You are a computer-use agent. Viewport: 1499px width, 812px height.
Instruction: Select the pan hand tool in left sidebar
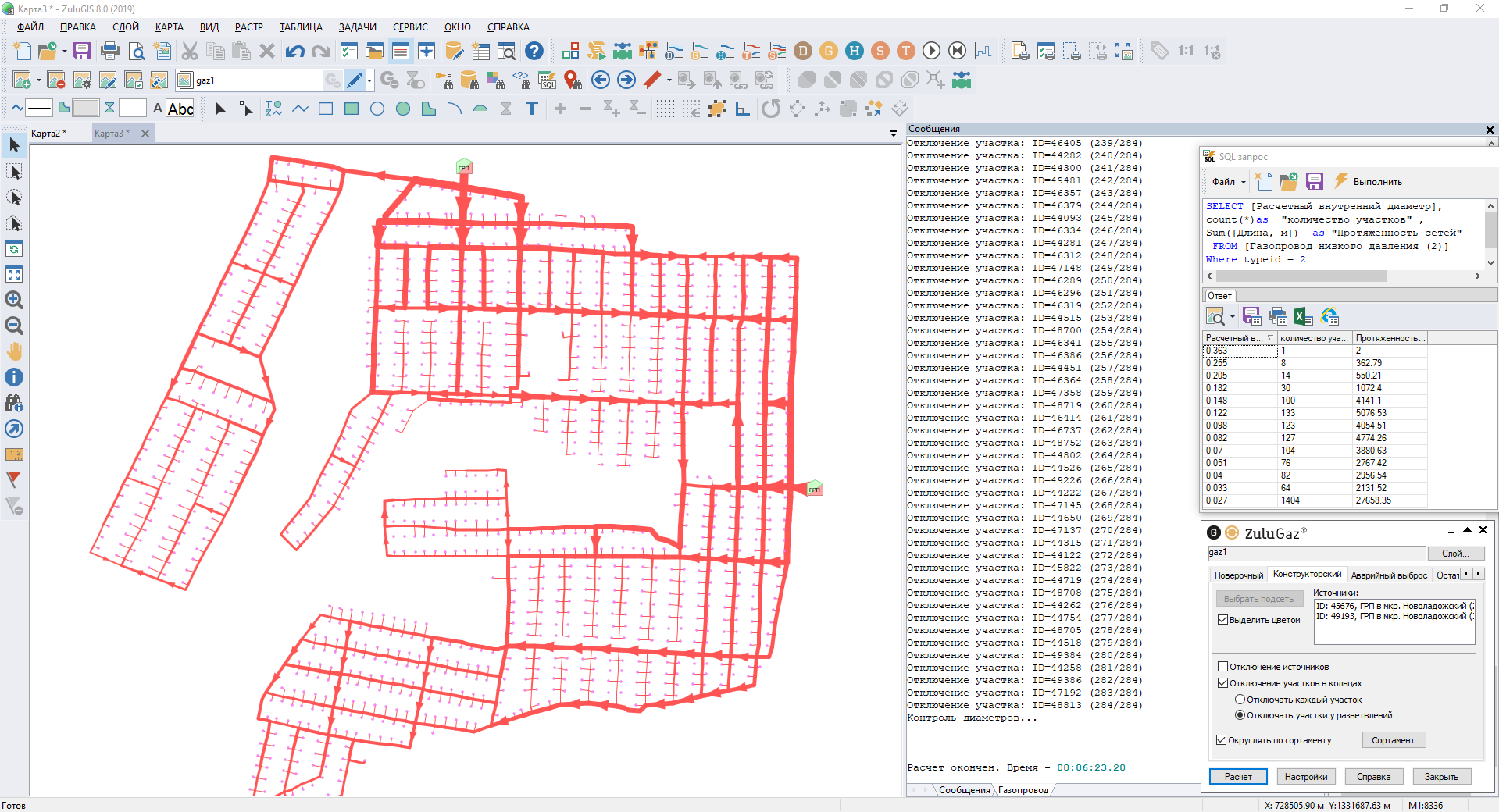coord(14,351)
